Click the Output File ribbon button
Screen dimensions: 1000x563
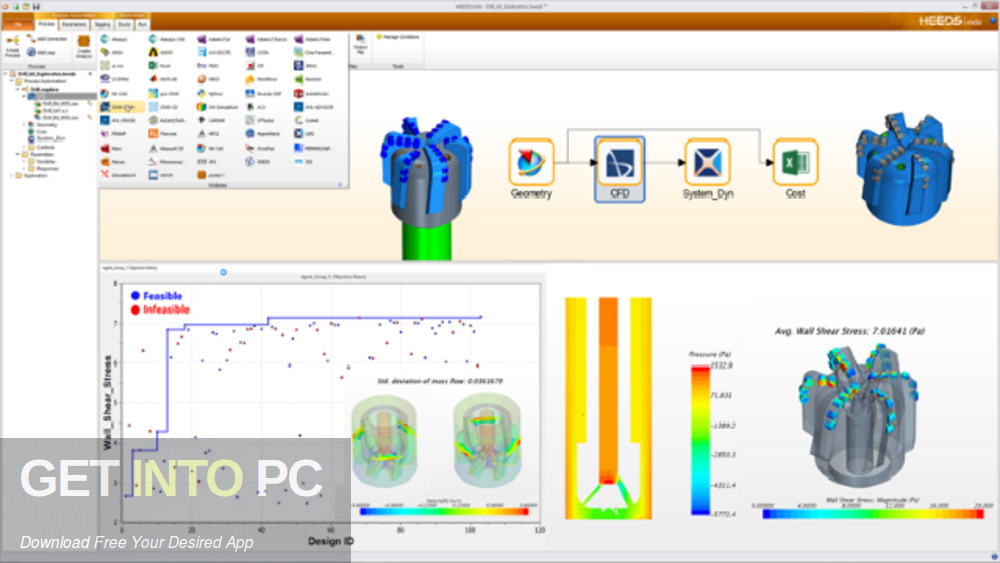pyautogui.click(x=360, y=45)
